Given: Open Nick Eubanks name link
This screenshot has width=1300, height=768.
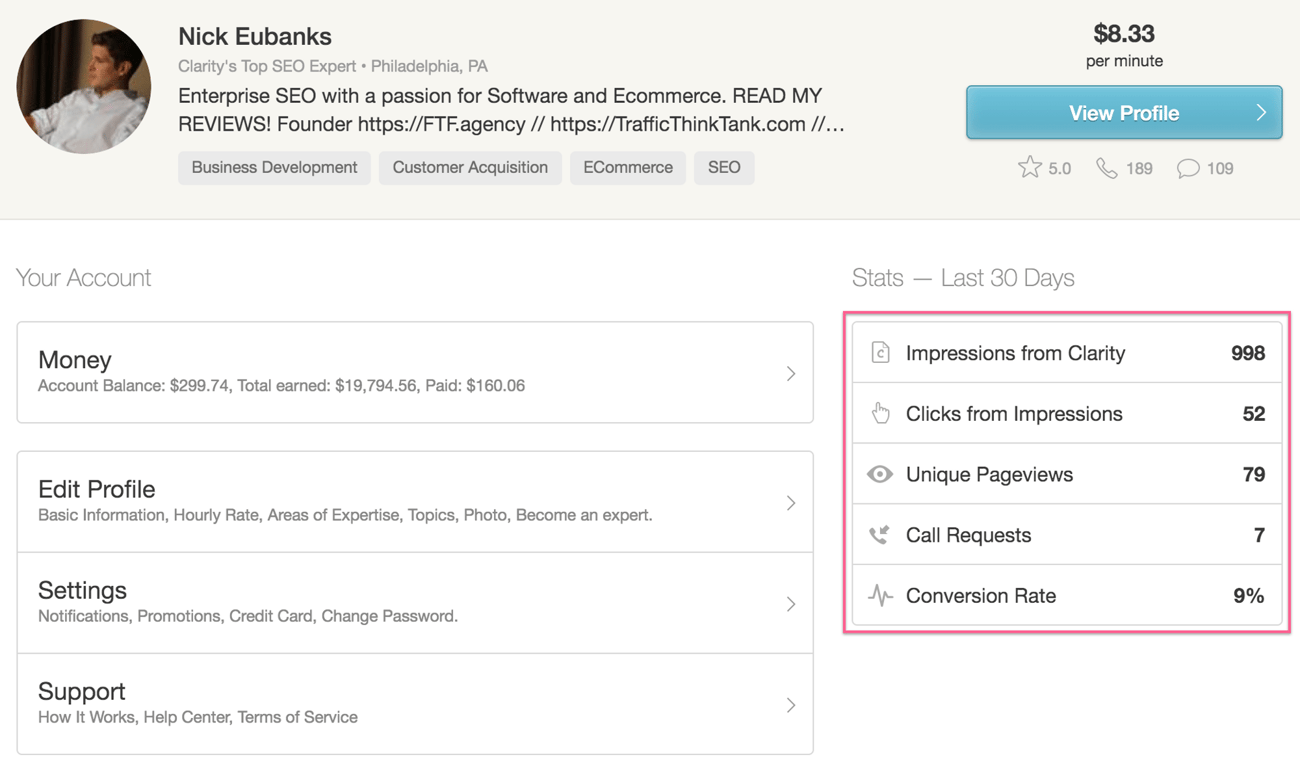Looking at the screenshot, I should pyautogui.click(x=254, y=36).
